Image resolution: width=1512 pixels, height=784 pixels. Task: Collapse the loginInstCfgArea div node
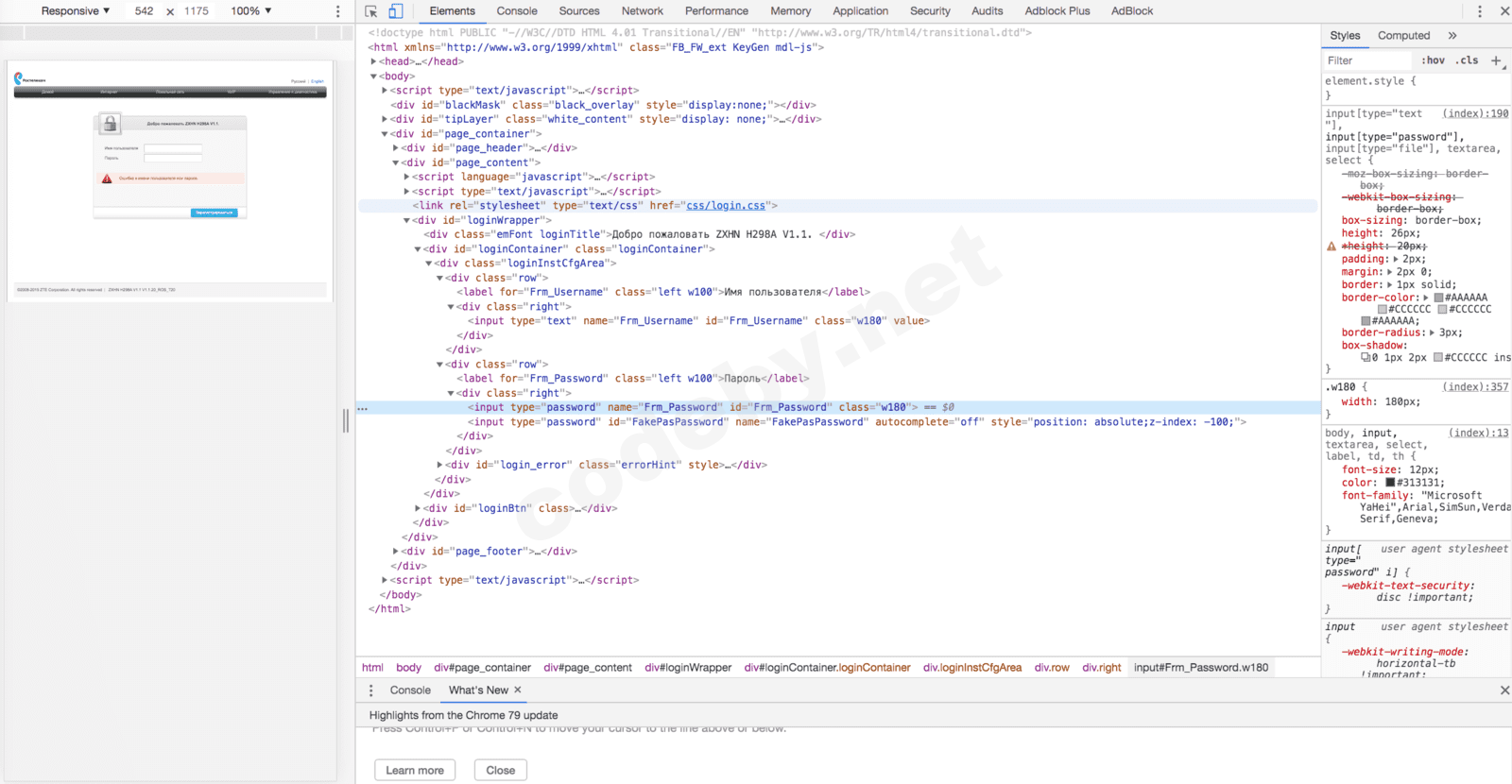[x=429, y=264]
